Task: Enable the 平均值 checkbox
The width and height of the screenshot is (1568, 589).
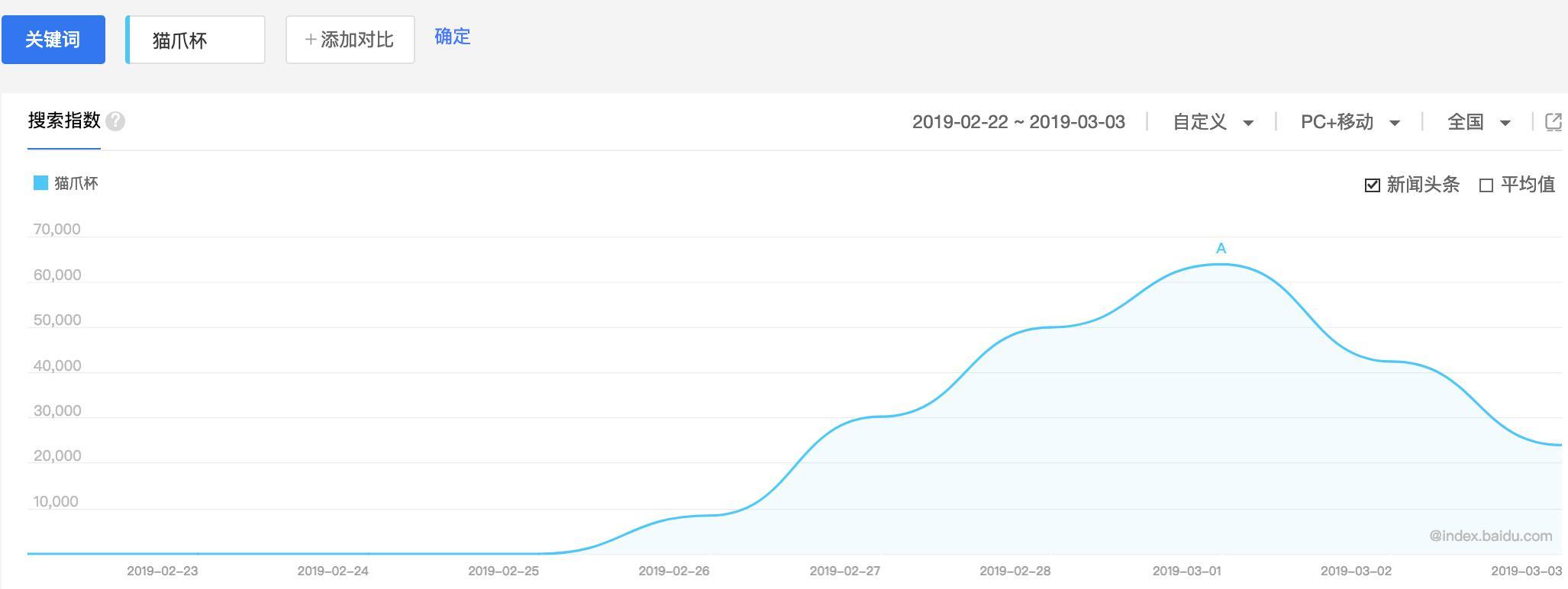Action: (x=1486, y=185)
